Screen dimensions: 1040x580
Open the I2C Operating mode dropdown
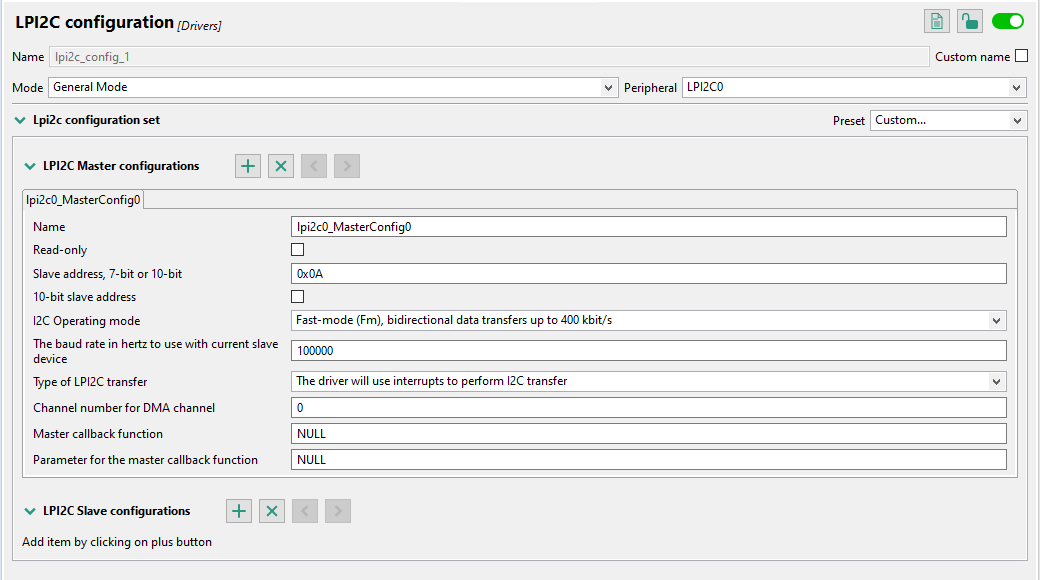tap(648, 321)
